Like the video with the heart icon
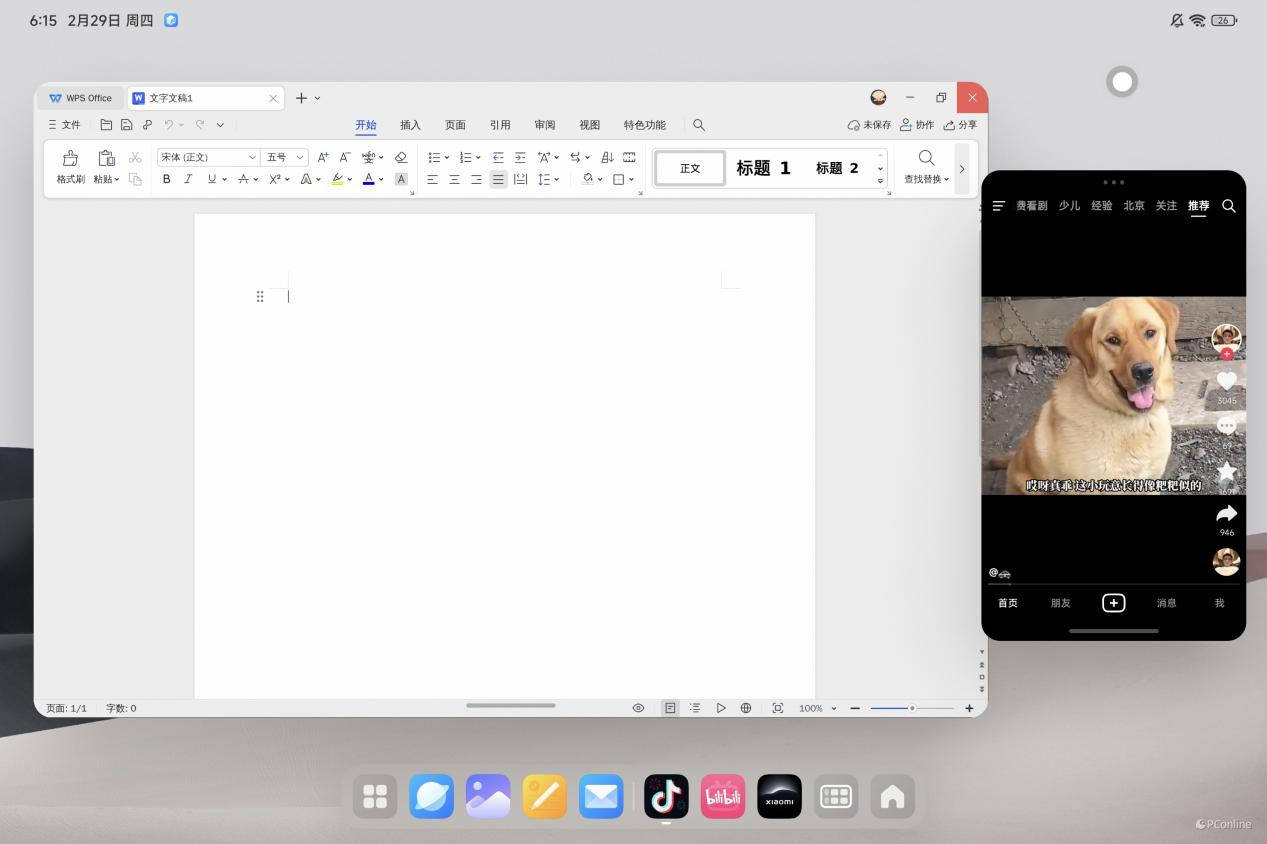 pyautogui.click(x=1226, y=381)
